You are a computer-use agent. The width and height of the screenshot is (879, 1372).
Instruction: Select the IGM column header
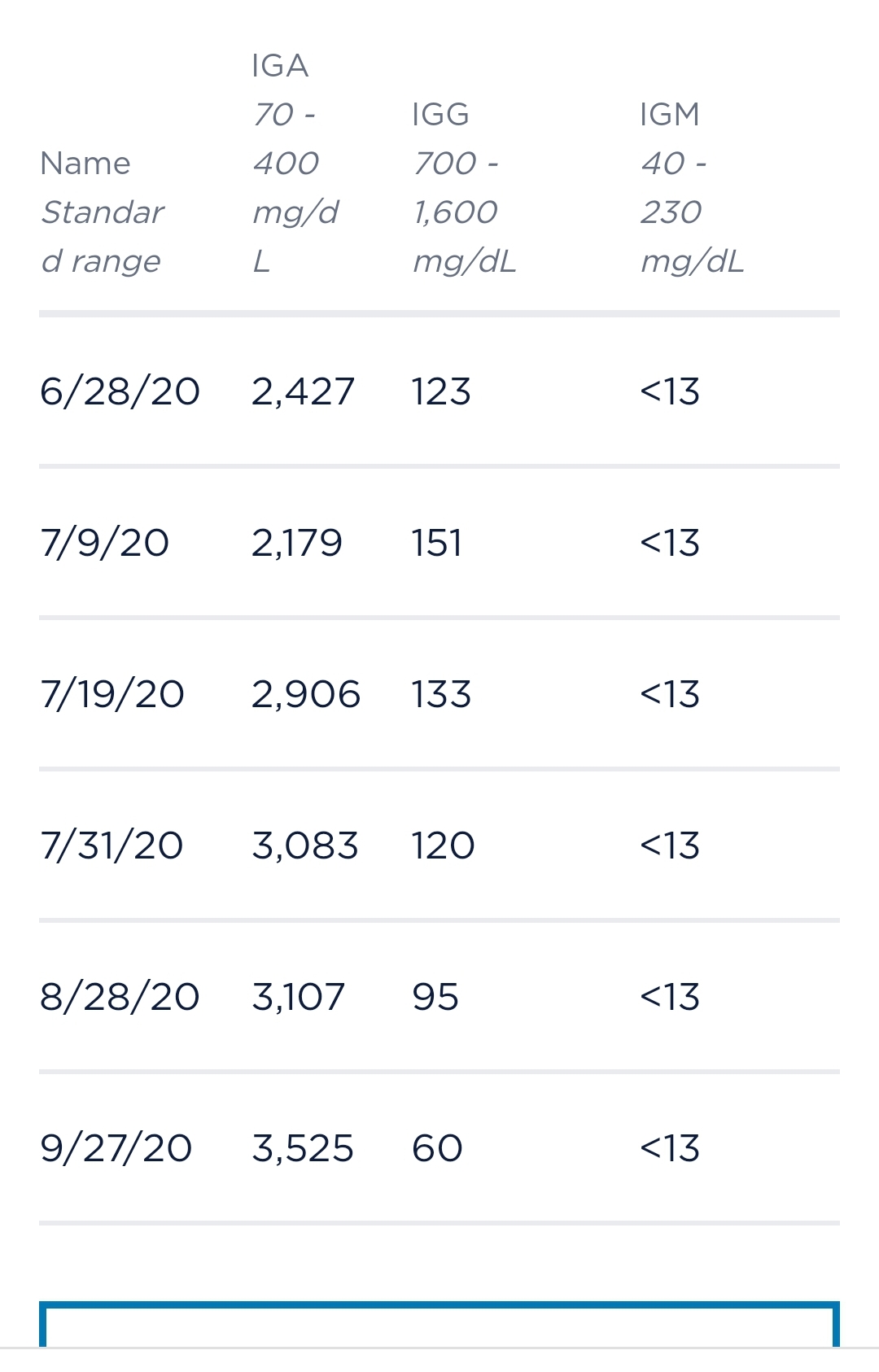(692, 187)
